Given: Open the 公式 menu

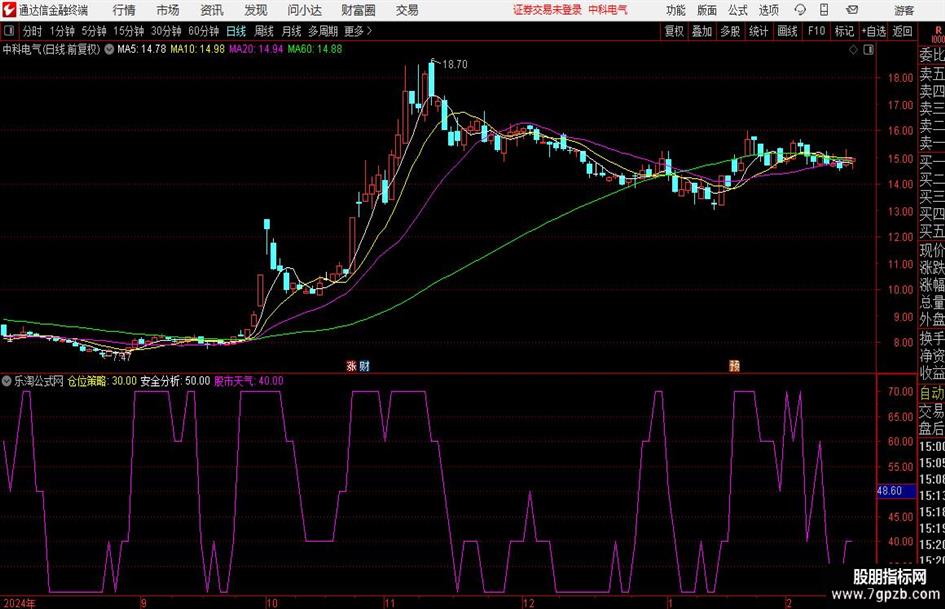Looking at the screenshot, I should click(738, 10).
